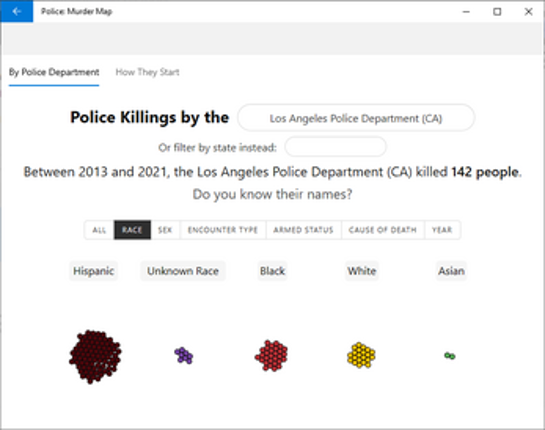Click the "Police Killings by the" heading
545x430 pixels.
(x=149, y=117)
